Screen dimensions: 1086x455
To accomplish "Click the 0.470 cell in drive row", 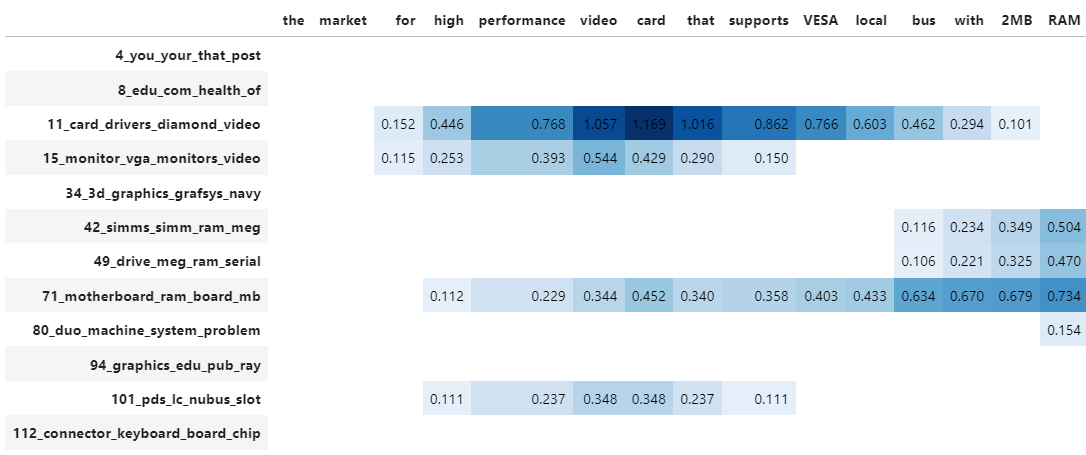I will click(x=1064, y=262).
